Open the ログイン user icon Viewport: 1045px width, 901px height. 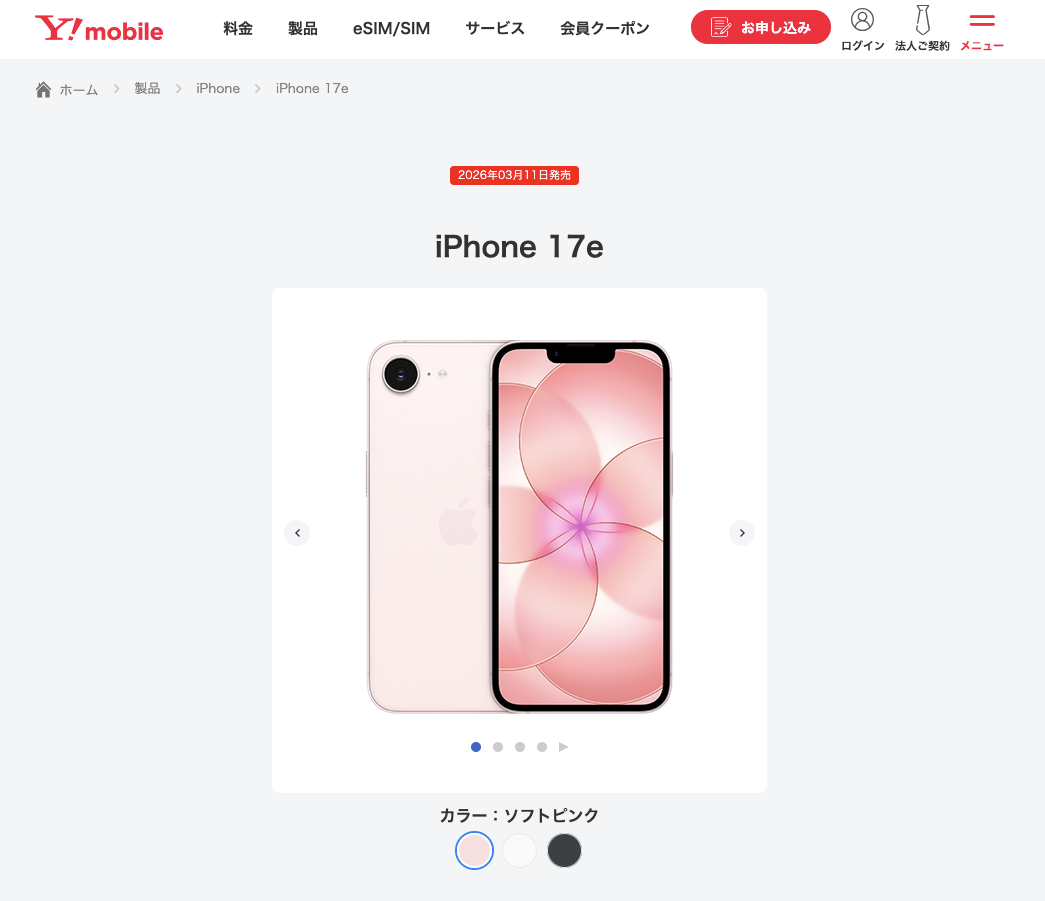tap(862, 20)
